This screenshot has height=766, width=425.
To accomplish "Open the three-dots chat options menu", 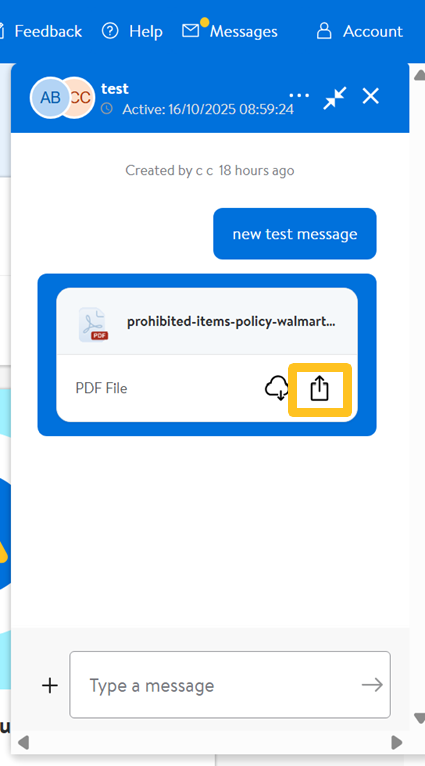I will click(299, 95).
